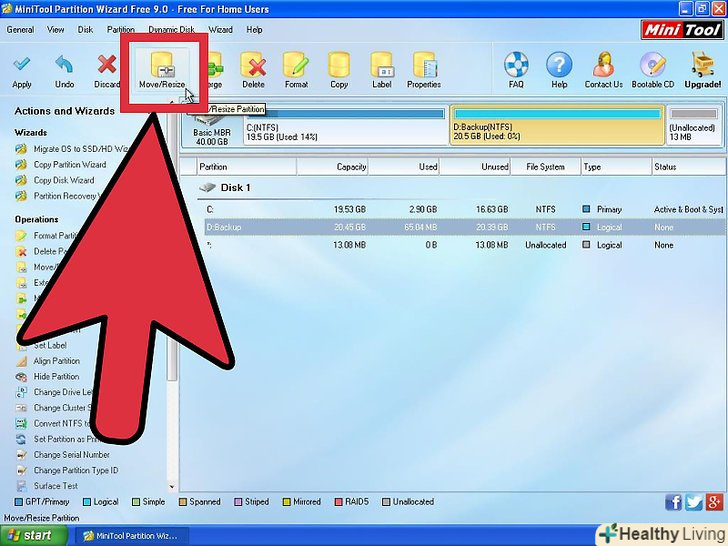Click the Set Label operation

[43, 345]
